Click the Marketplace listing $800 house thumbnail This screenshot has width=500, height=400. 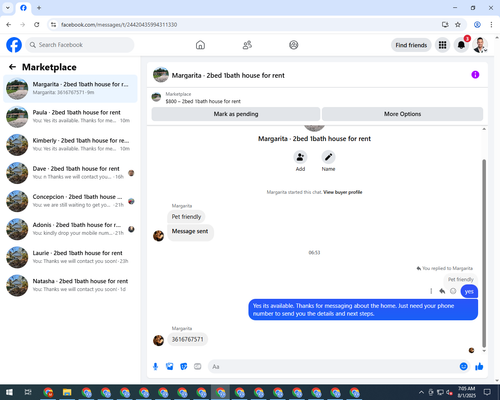156,97
